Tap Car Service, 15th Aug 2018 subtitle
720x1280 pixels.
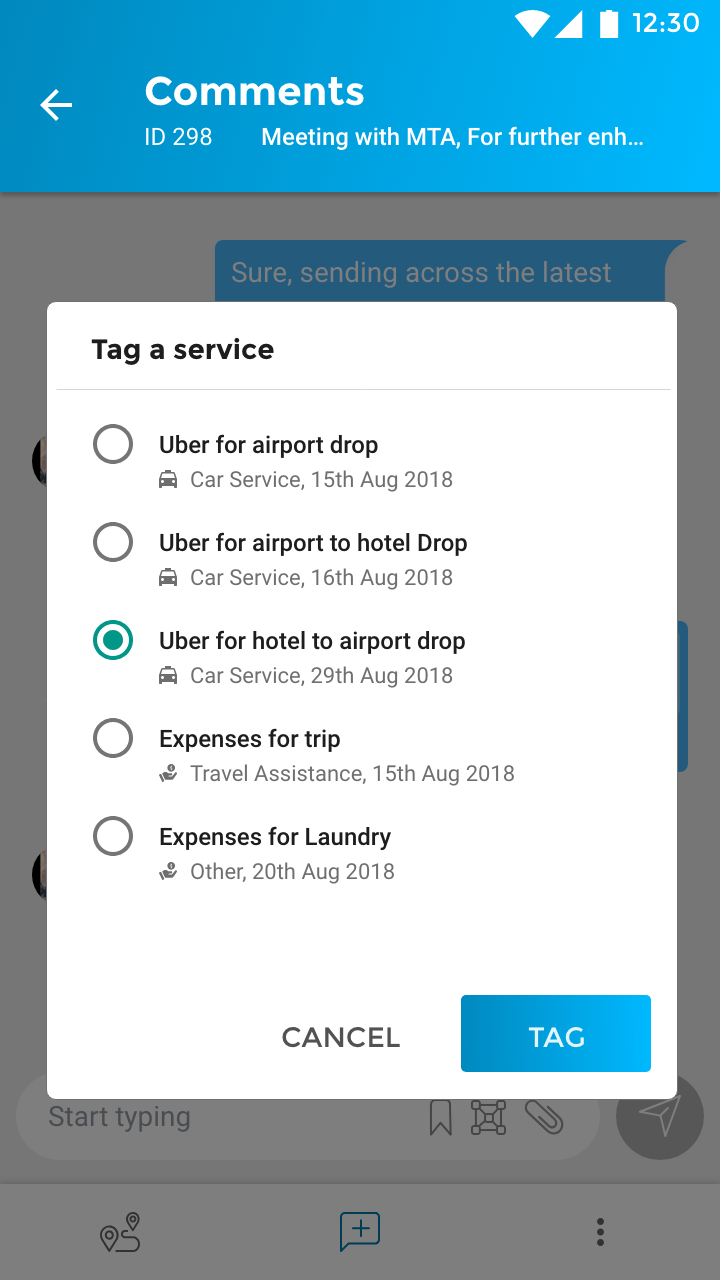coord(321,480)
